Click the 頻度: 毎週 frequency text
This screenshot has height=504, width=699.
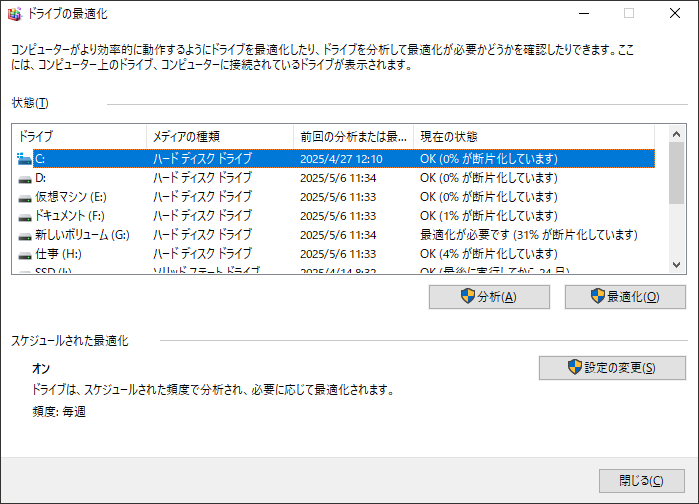(59, 412)
